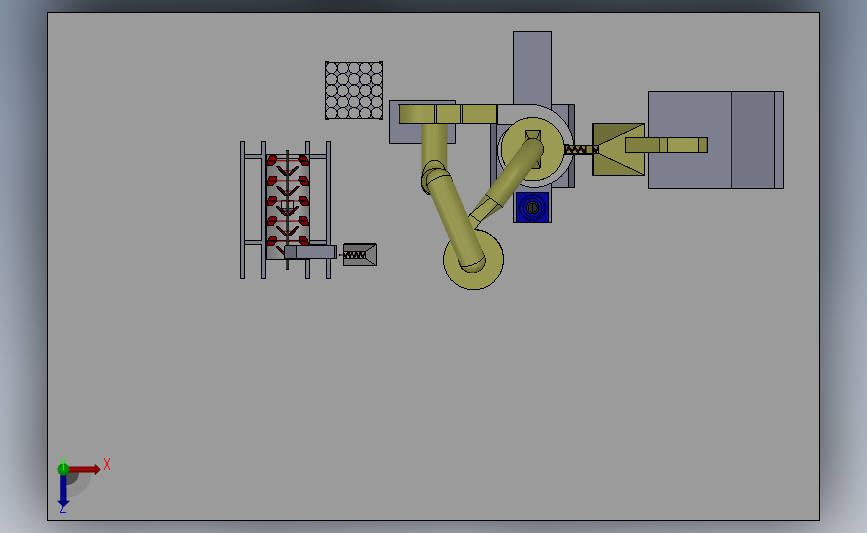Select the large gray box on the right
The width and height of the screenshot is (867, 533).
coord(715,140)
